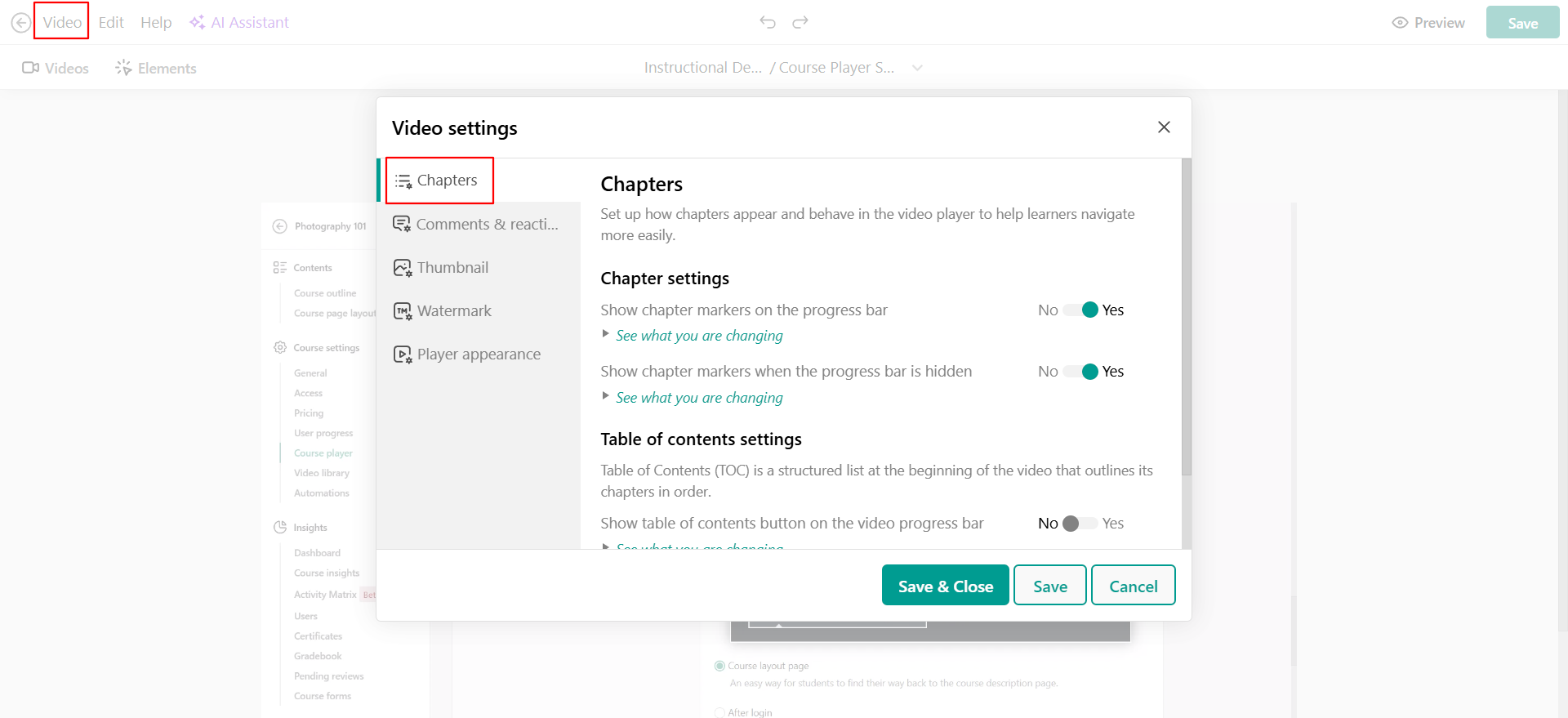Viewport: 1568px width, 718px height.
Task: Expand the breadcrumb dropdown chevron
Action: click(x=917, y=68)
